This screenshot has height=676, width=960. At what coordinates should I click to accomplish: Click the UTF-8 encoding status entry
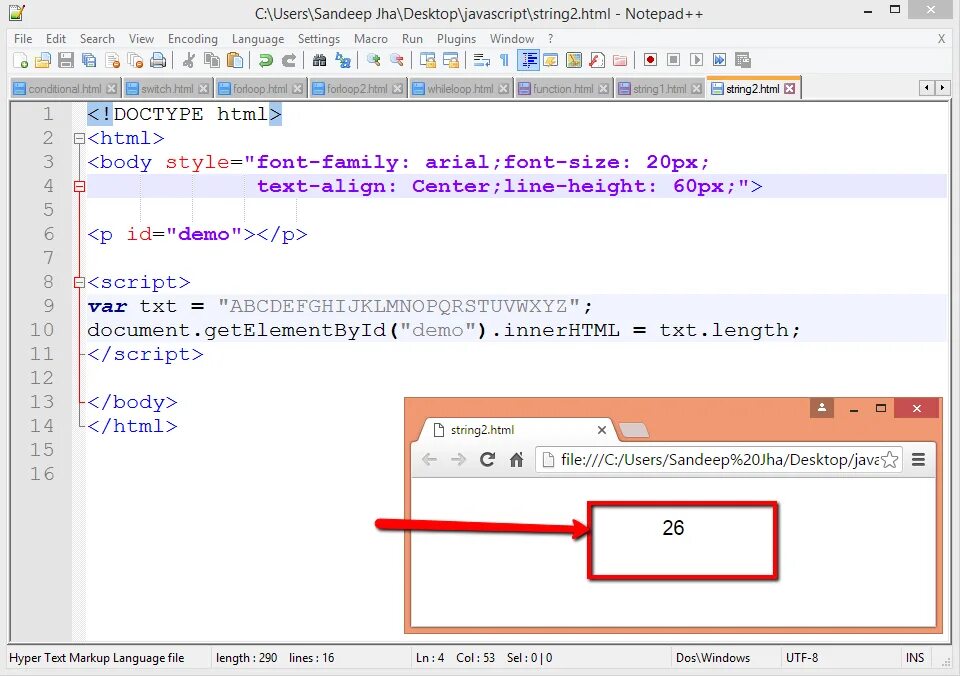[x=801, y=658]
